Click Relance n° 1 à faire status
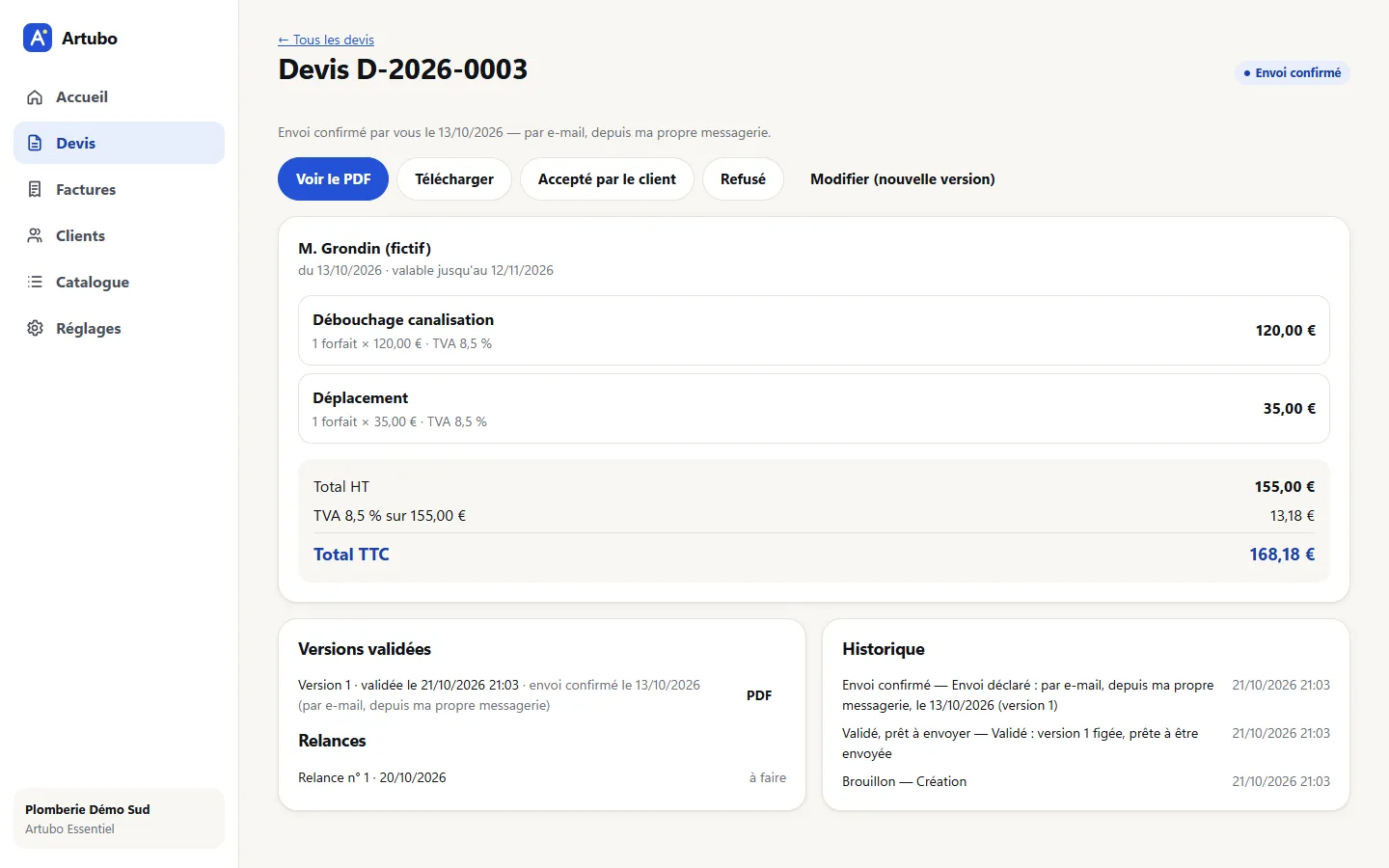Screen dimensions: 1389x868 pyautogui.click(x=768, y=777)
